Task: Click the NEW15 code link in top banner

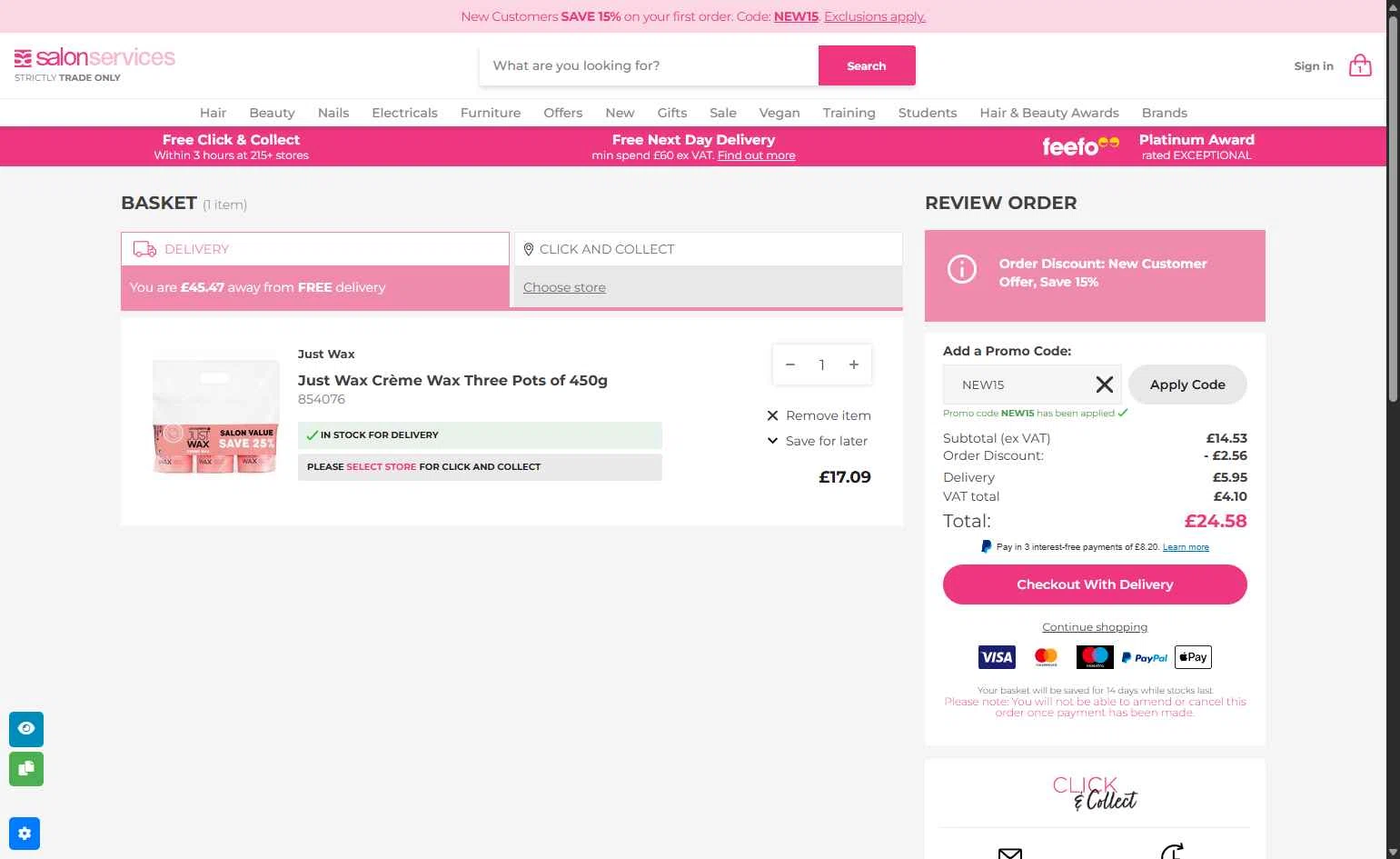Action: tap(796, 16)
